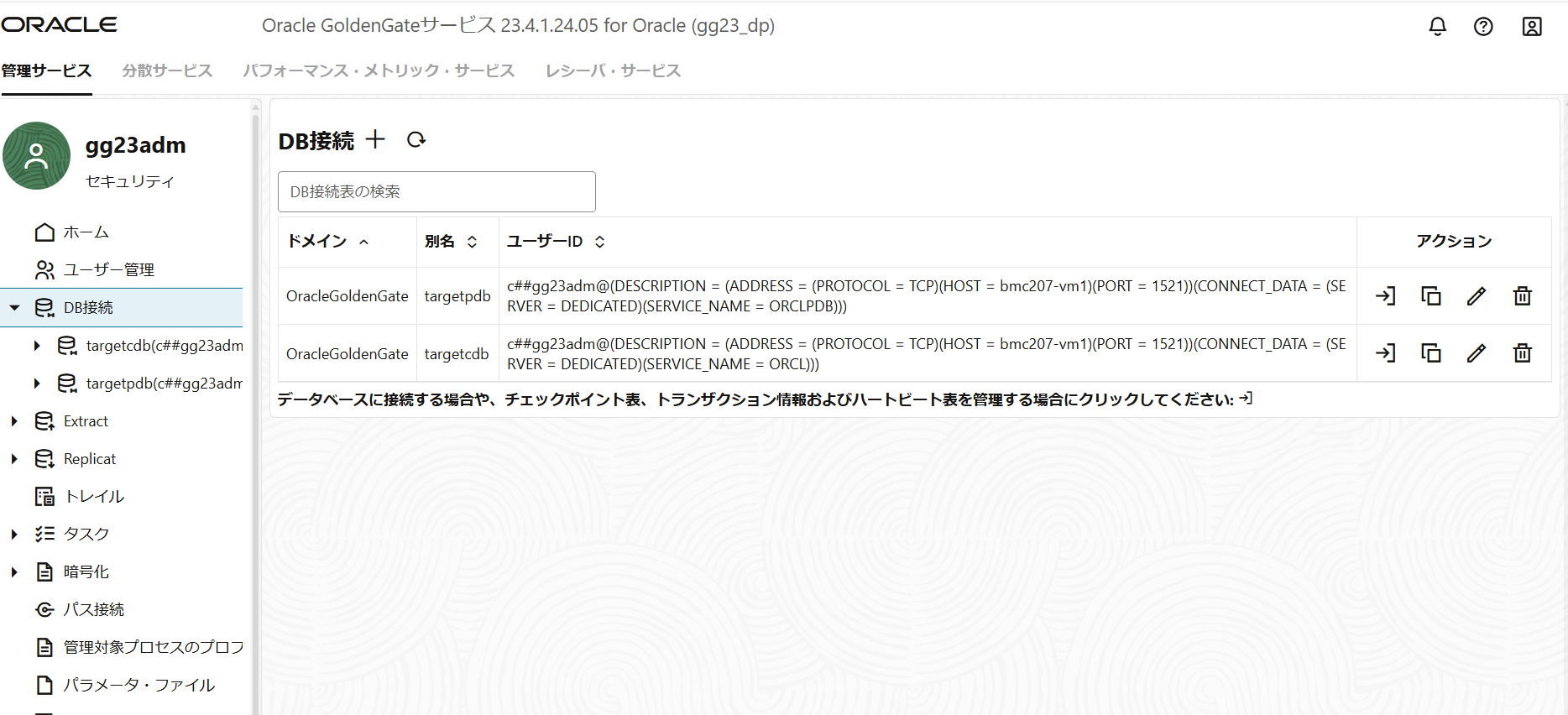1568x715 pixels.
Task: Click the sidebar vertical scrollbar
Action: pos(255,411)
